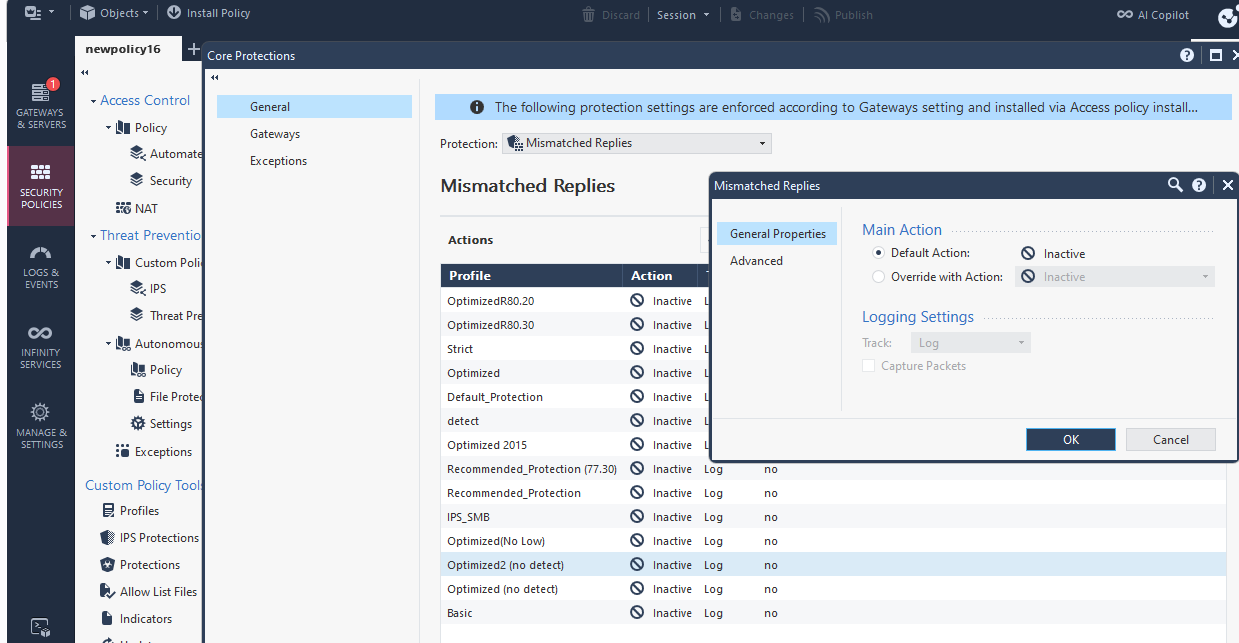Open Security Policies sidebar view
Image resolution: width=1239 pixels, height=643 pixels.
(41, 185)
